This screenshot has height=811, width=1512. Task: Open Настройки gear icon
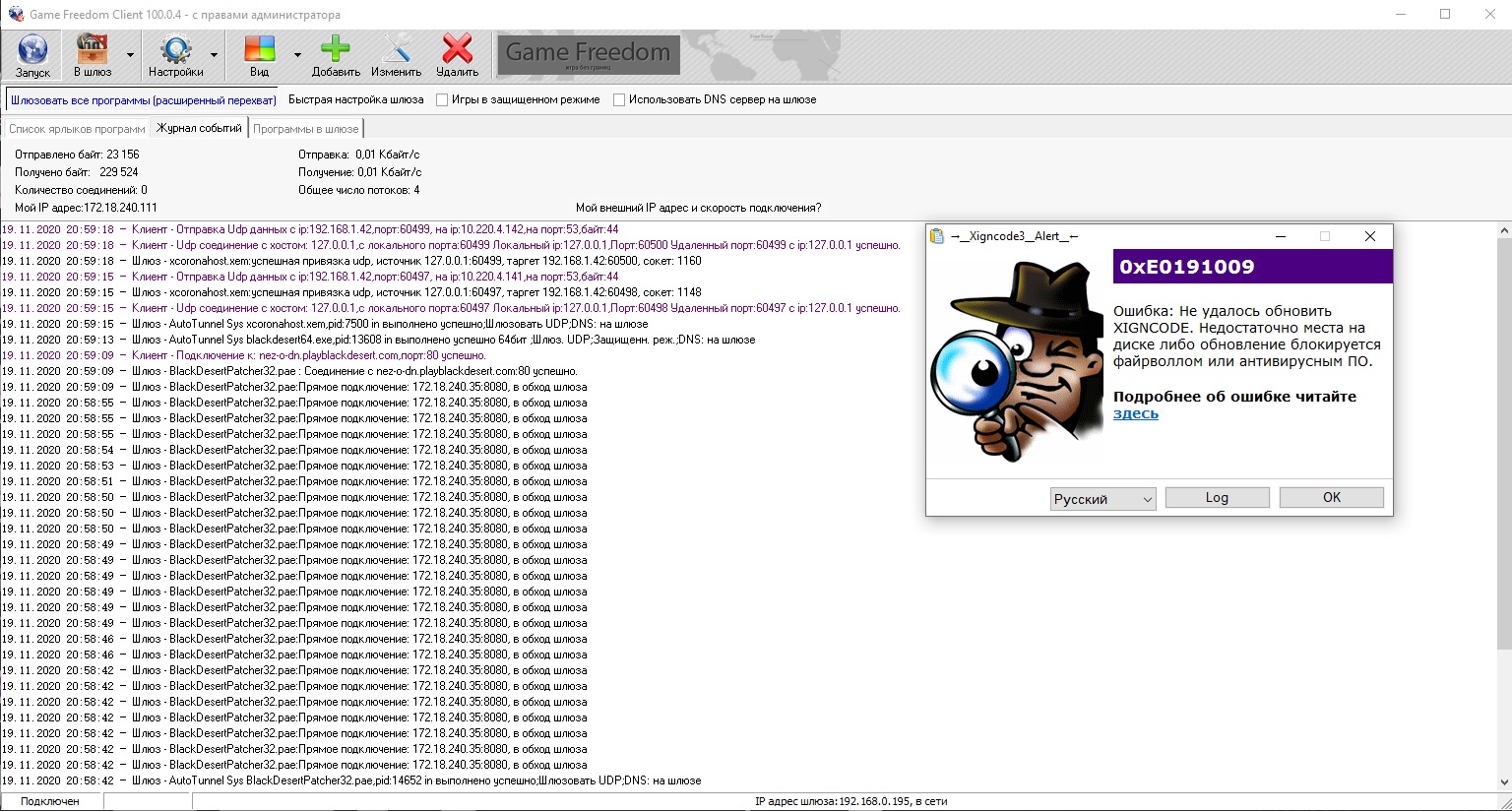pos(176,48)
